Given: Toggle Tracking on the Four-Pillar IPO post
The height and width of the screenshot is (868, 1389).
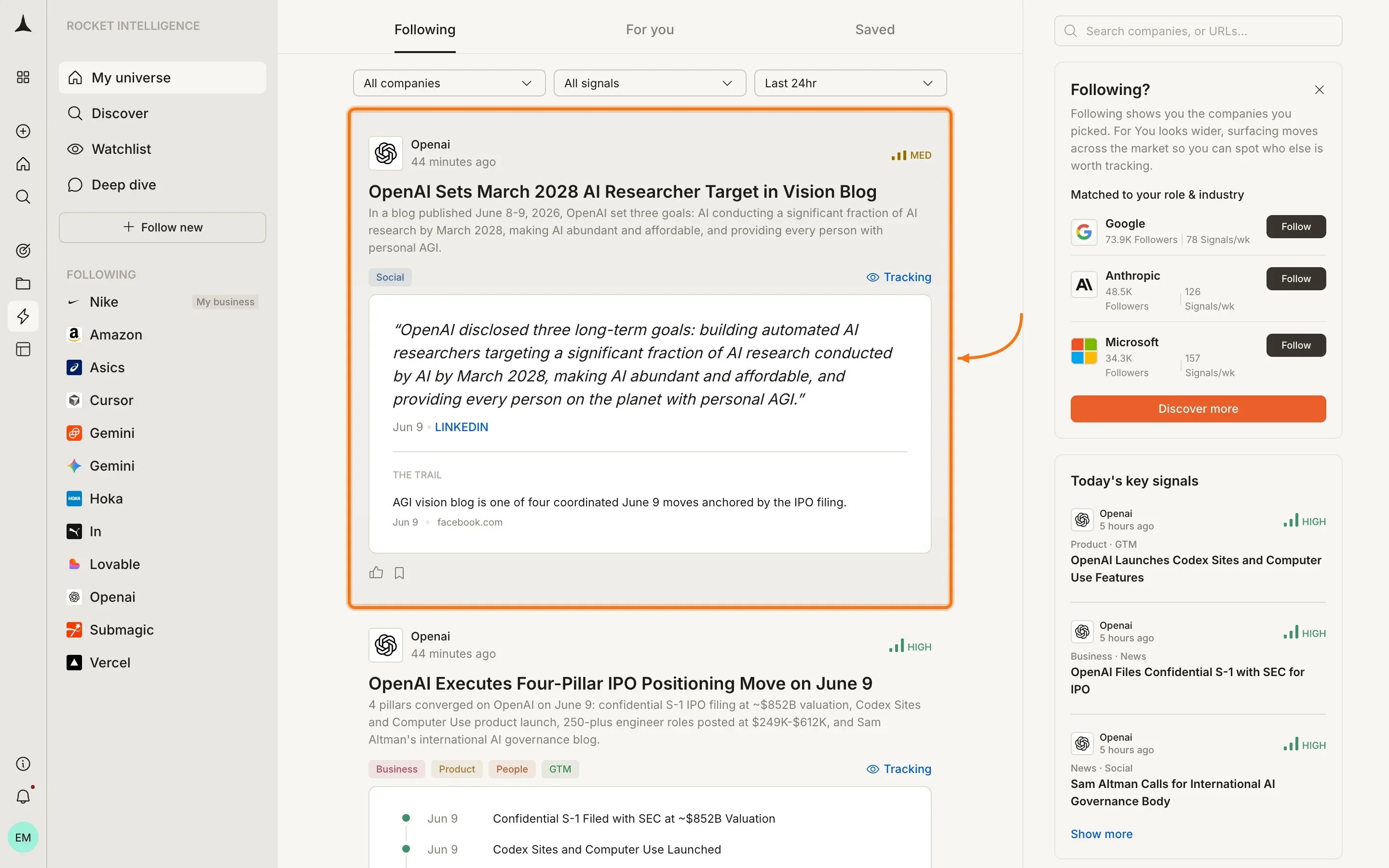Looking at the screenshot, I should pyautogui.click(x=898, y=769).
